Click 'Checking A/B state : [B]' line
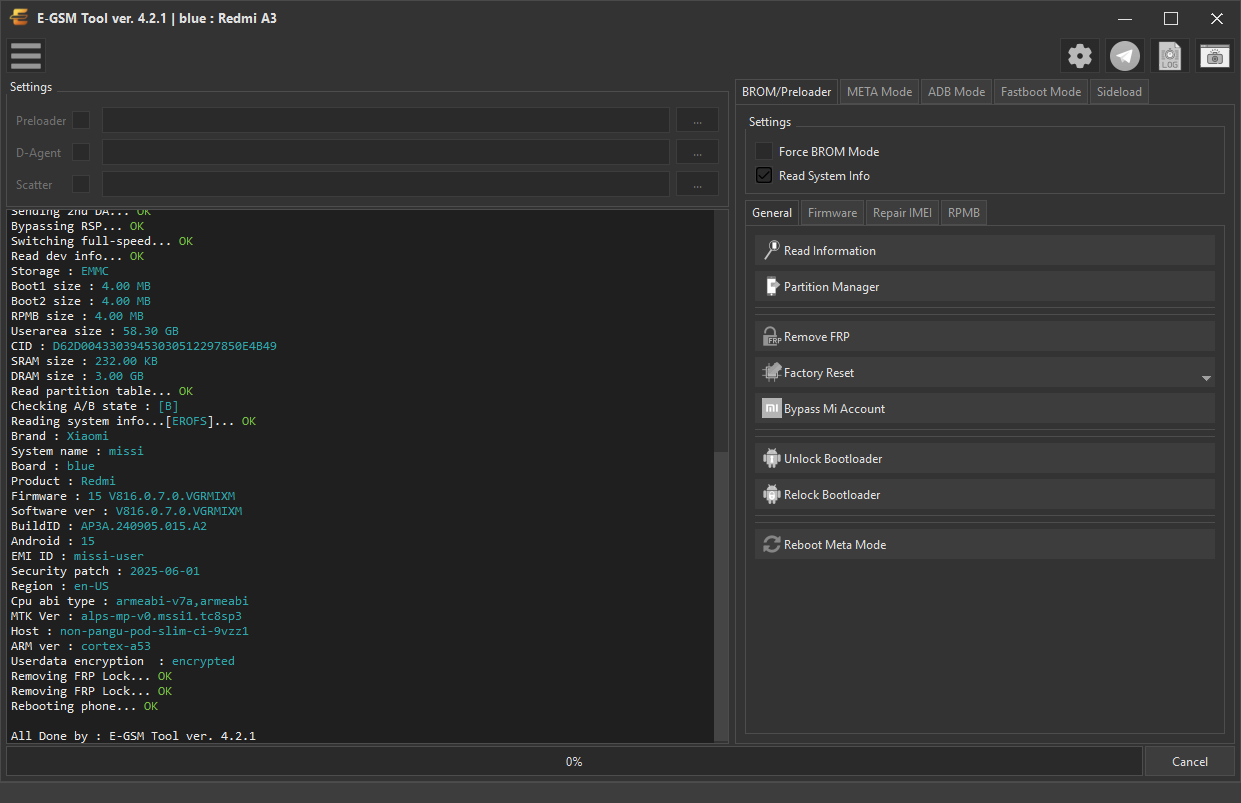This screenshot has width=1241, height=803. (95, 406)
